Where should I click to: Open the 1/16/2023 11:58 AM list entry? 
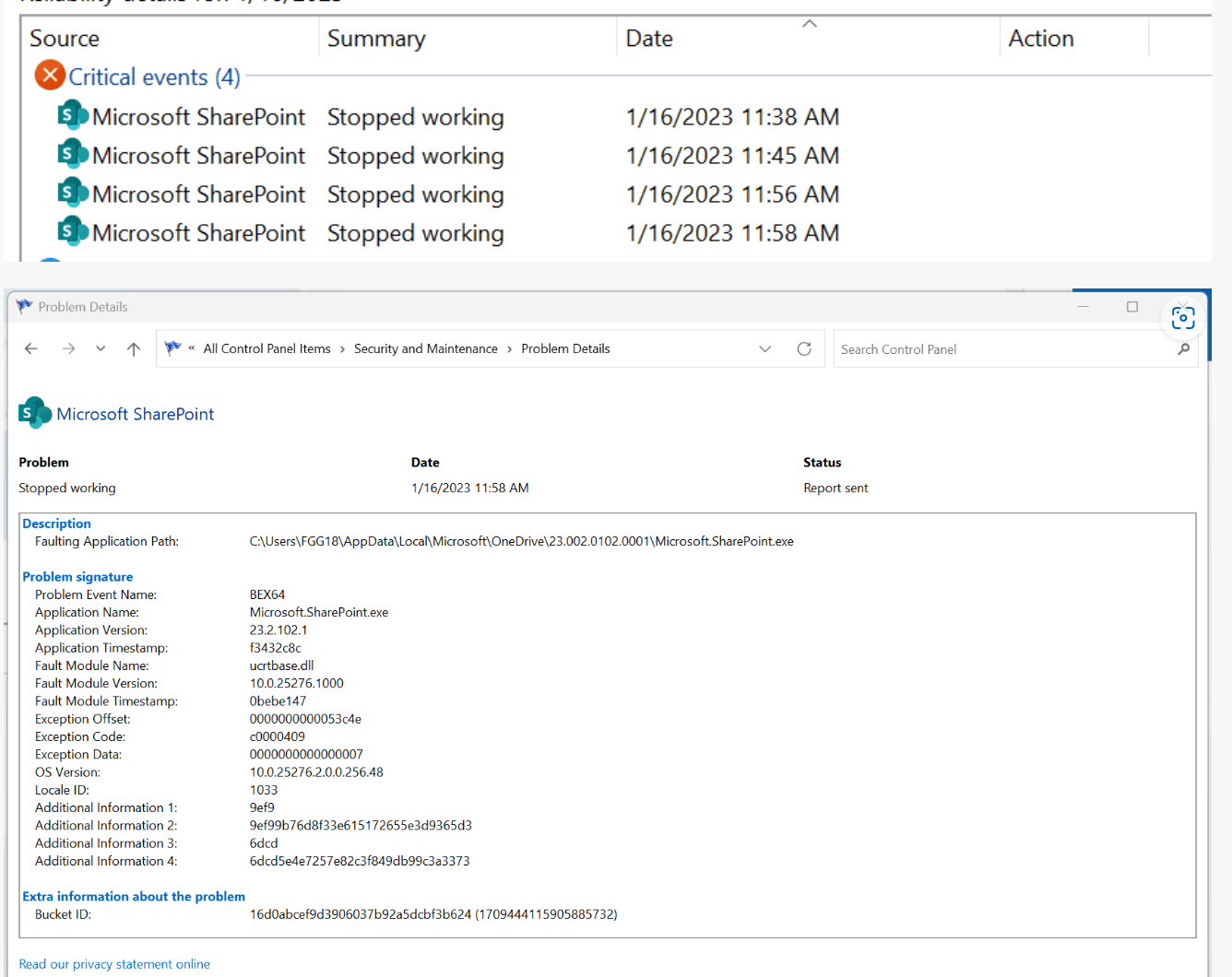coord(732,233)
